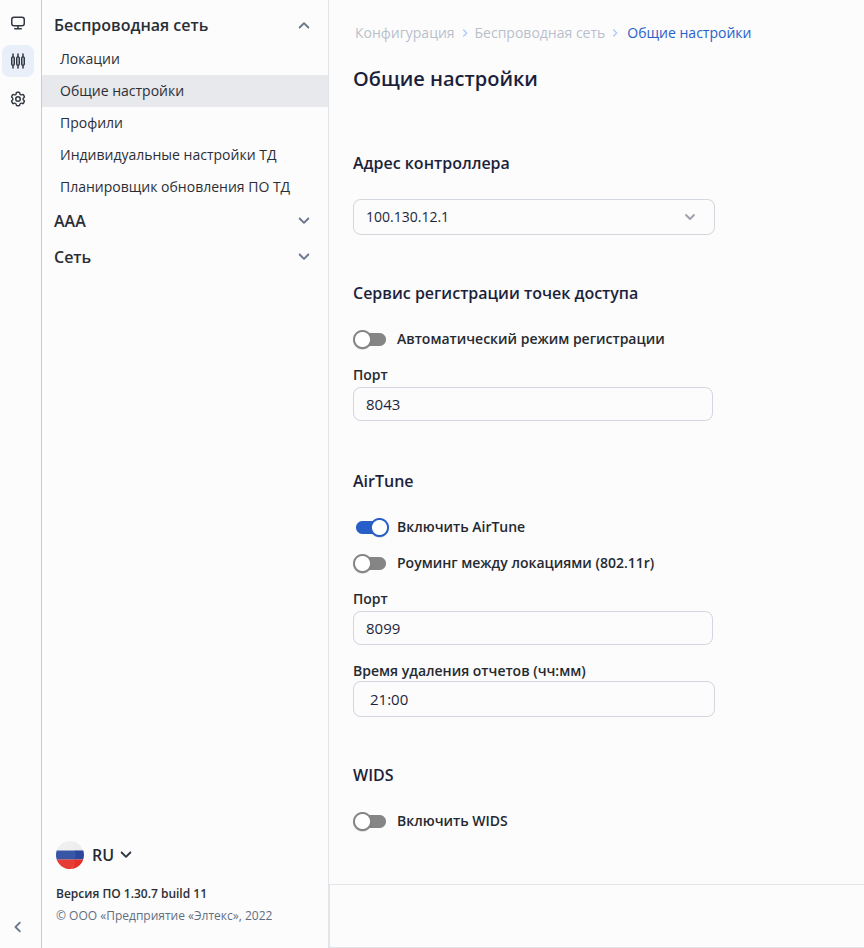Image resolution: width=864 pixels, height=948 pixels.
Task: Open Индивидуальные настройки ТД page
Action: click(x=168, y=155)
